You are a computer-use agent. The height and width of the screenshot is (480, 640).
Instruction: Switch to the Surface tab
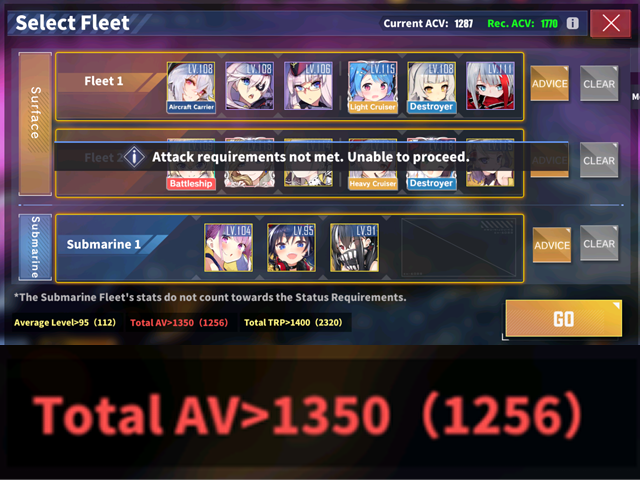click(x=35, y=124)
